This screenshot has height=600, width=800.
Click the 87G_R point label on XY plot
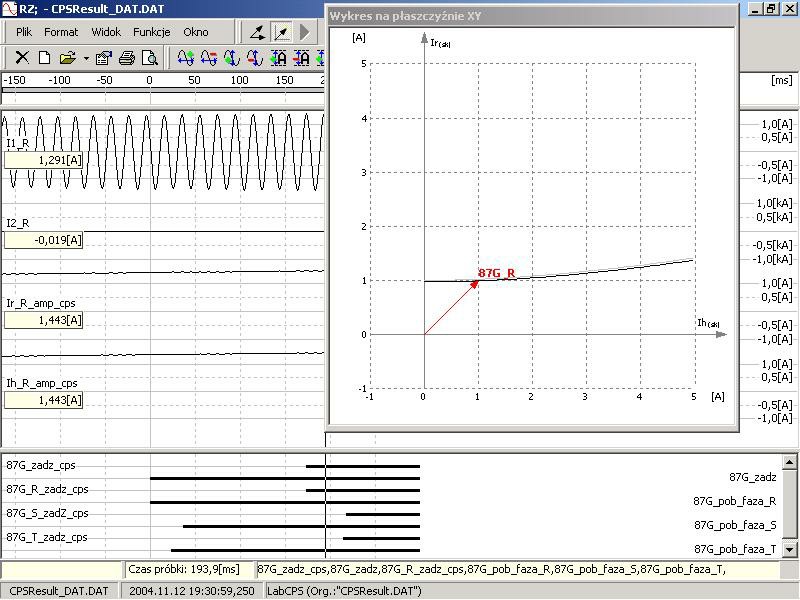point(496,273)
